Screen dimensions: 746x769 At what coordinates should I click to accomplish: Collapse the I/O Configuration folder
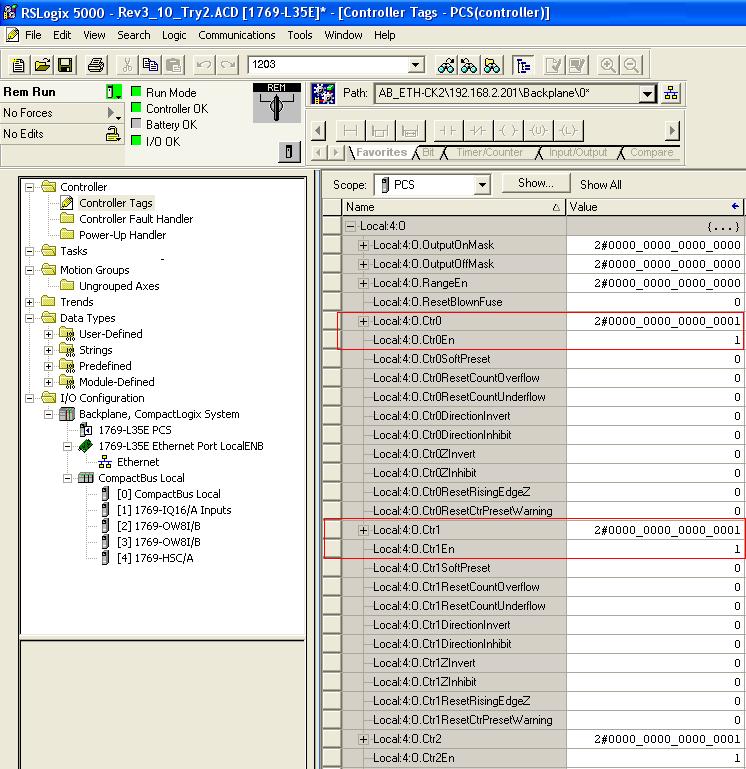pos(29,398)
